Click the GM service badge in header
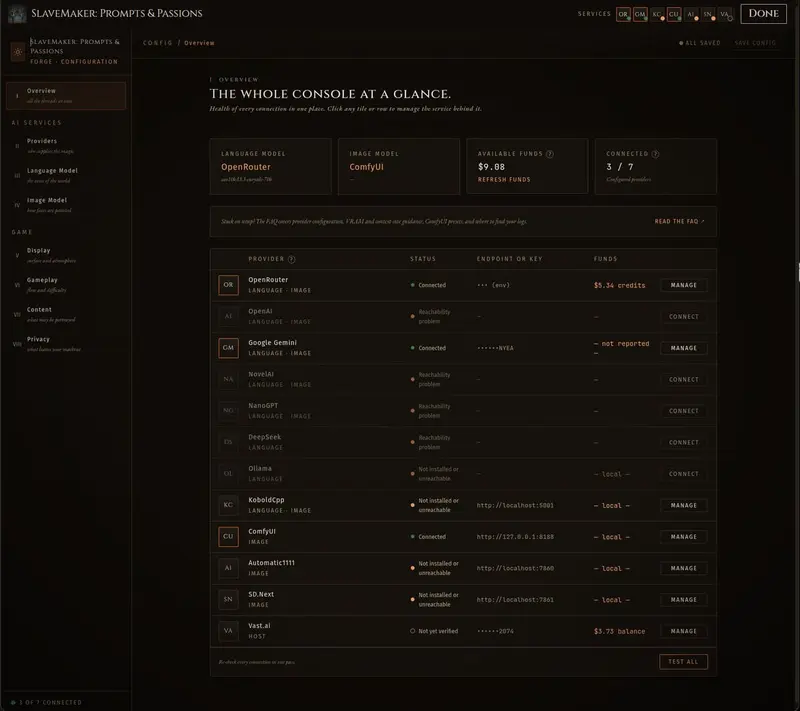 click(640, 14)
